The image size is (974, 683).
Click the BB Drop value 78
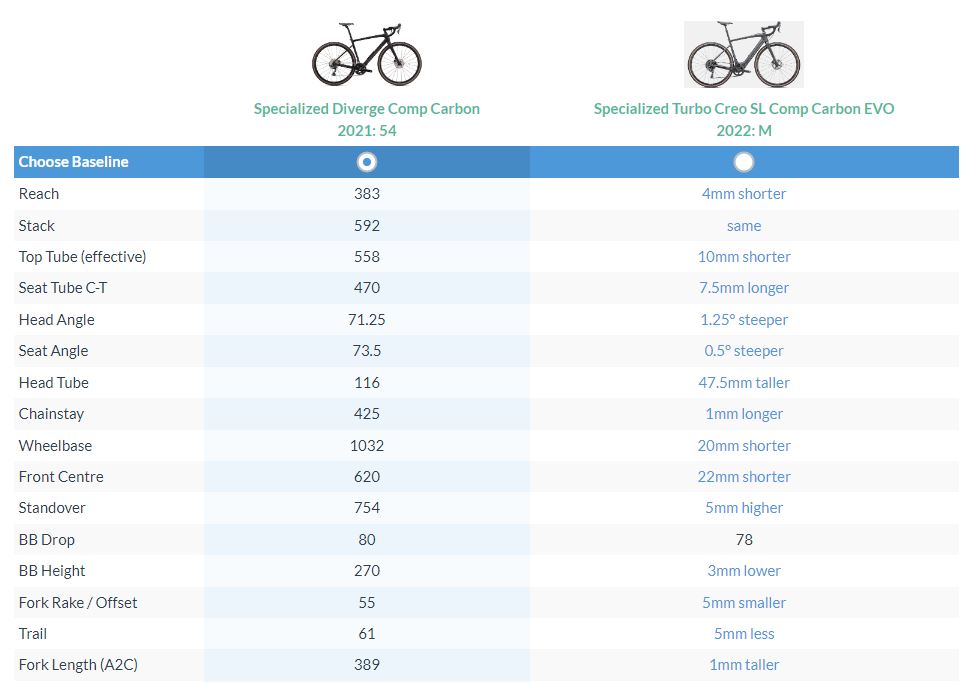[743, 540]
